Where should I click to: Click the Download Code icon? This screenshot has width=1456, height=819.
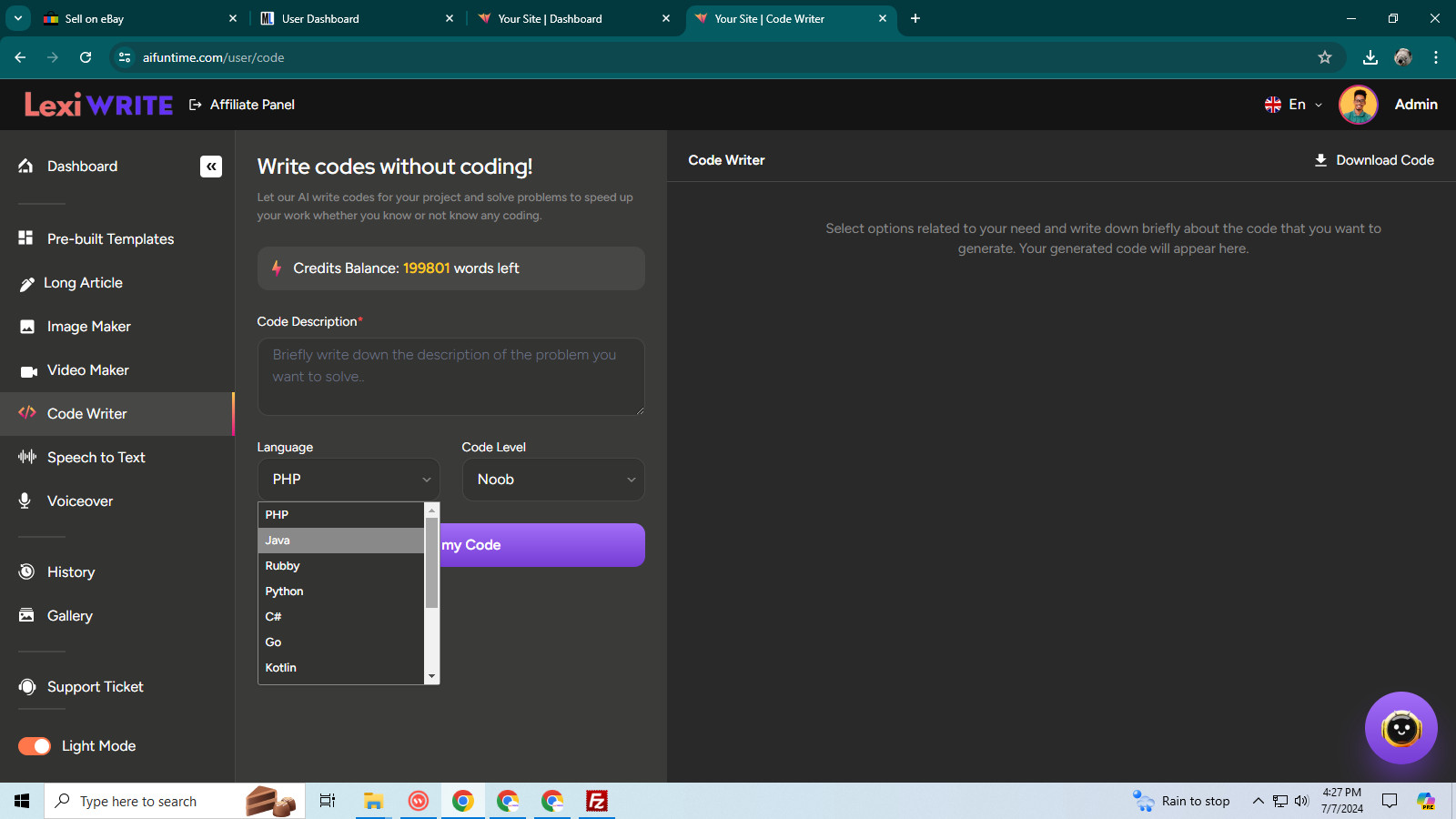(1320, 160)
